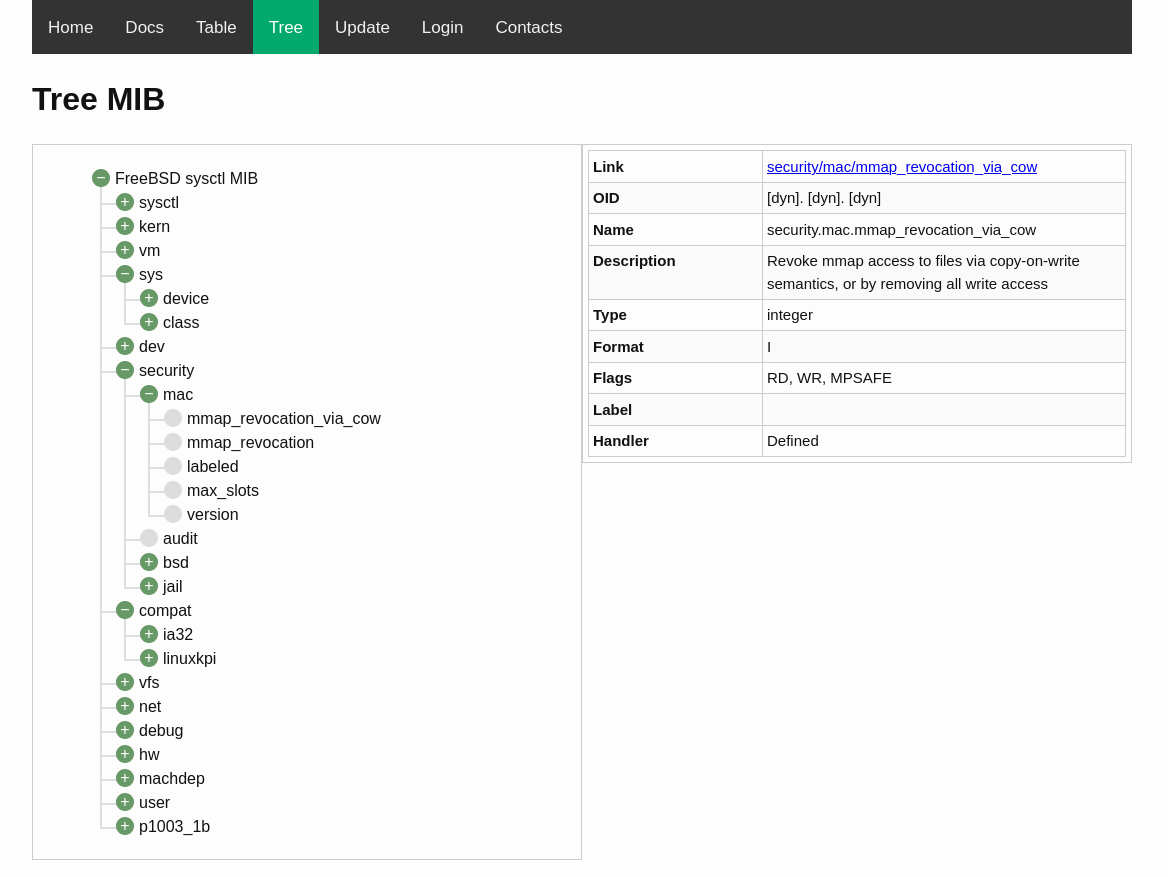Viewport: 1168px width, 877px height.
Task: Open the Table page in navigation
Action: [x=216, y=27]
